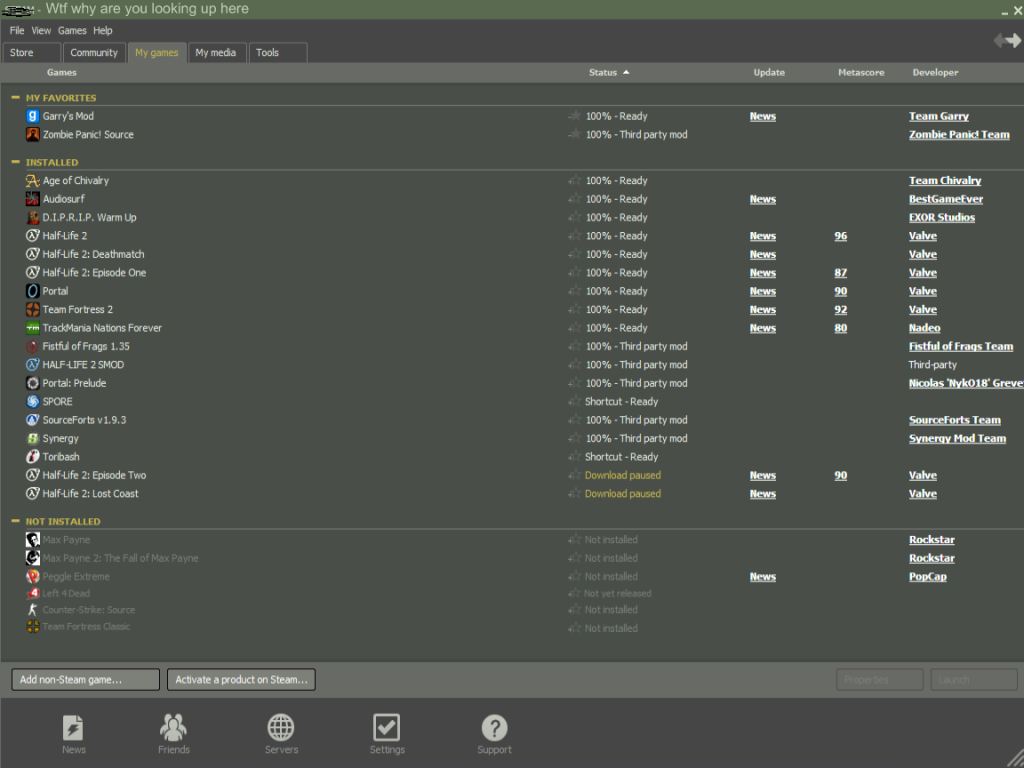Click the Portal: Prelude icon
Viewport: 1024px width, 768px height.
pos(33,383)
